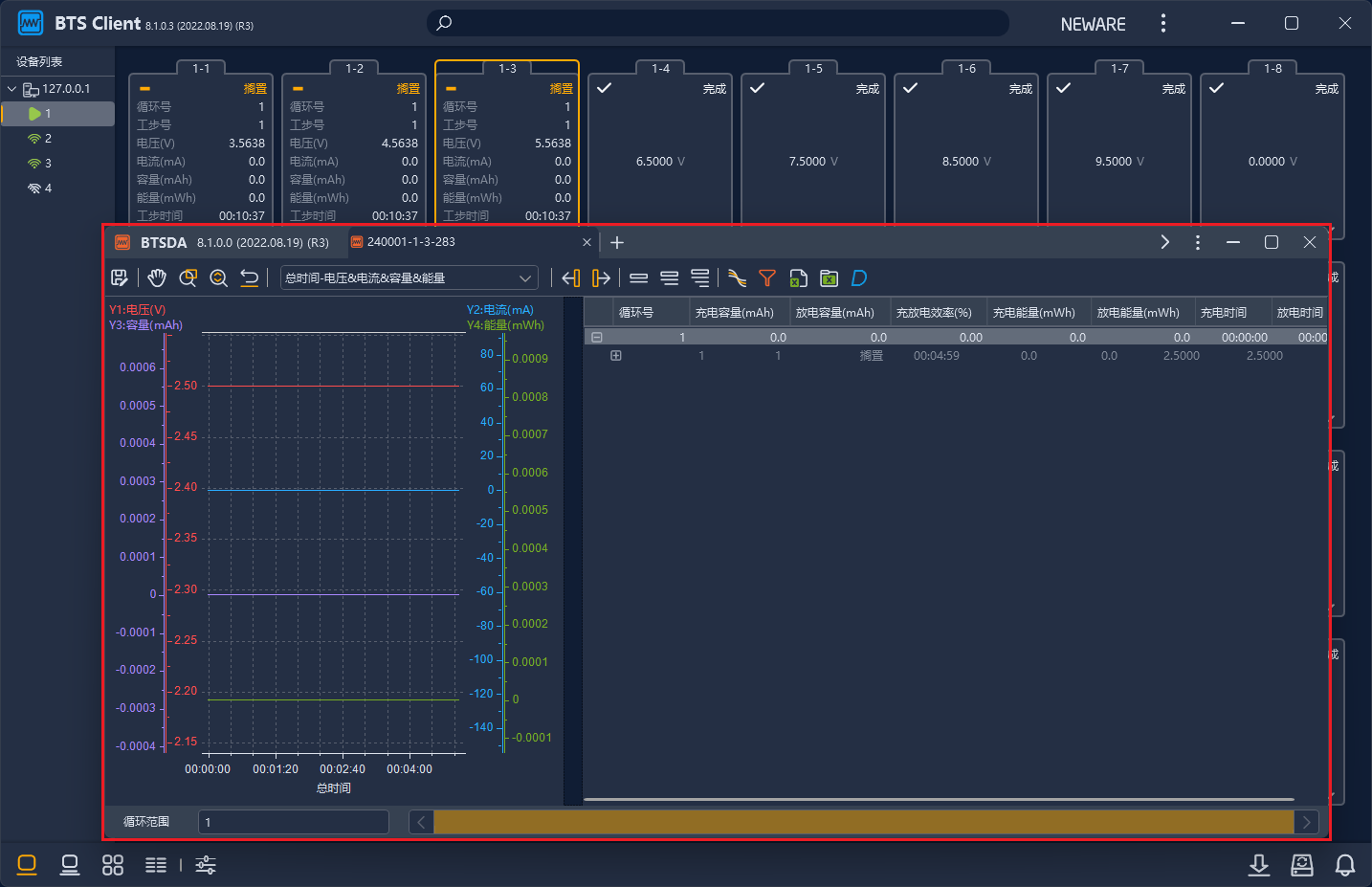Click the cycle range input field
Image resolution: width=1372 pixels, height=887 pixels.
point(293,822)
